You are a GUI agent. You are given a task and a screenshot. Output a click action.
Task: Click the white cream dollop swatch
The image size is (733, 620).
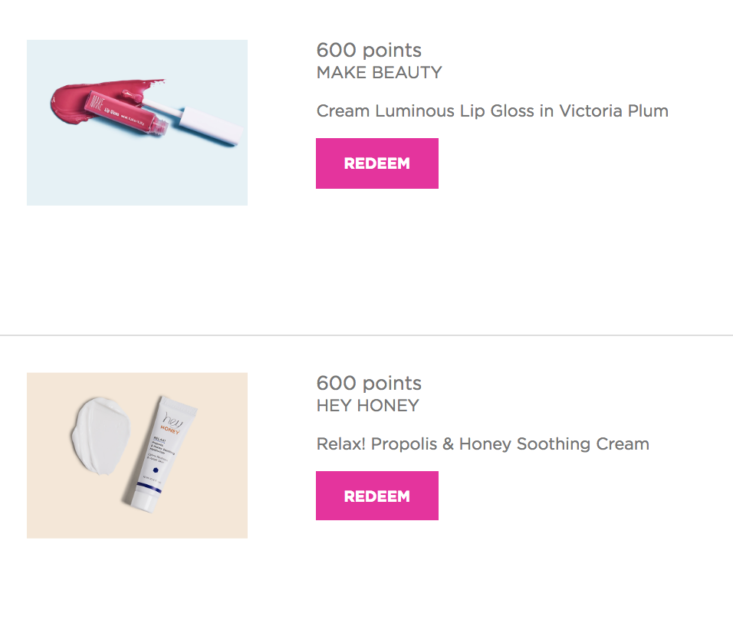[x=100, y=436]
